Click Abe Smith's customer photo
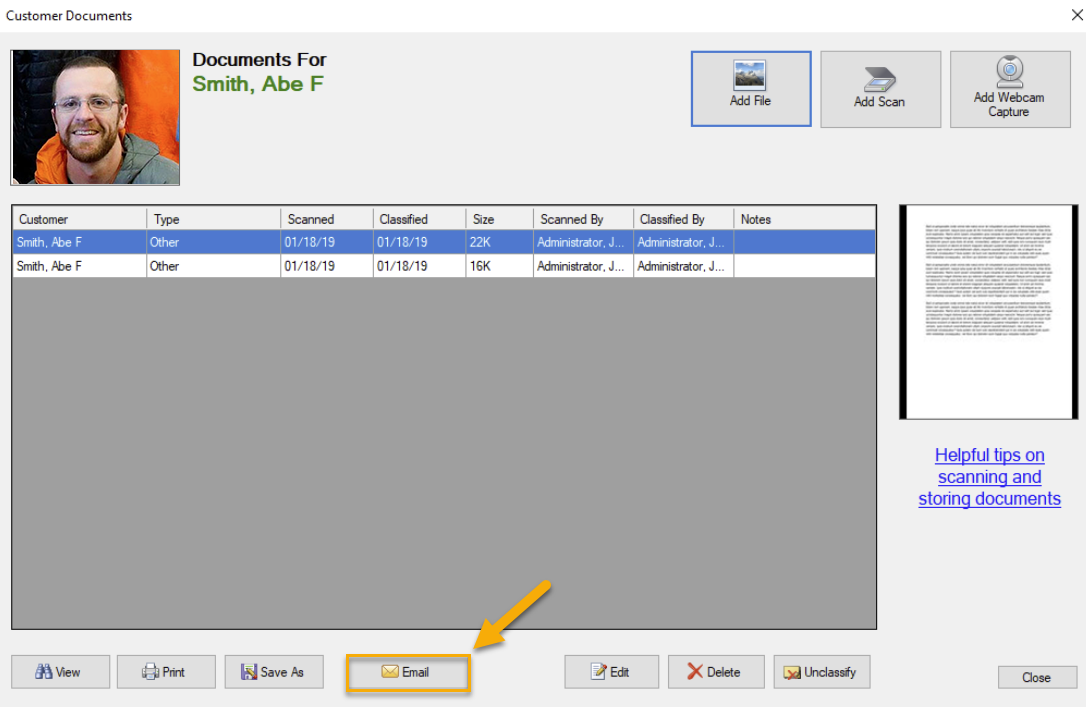The height and width of the screenshot is (707, 1086). (x=96, y=117)
